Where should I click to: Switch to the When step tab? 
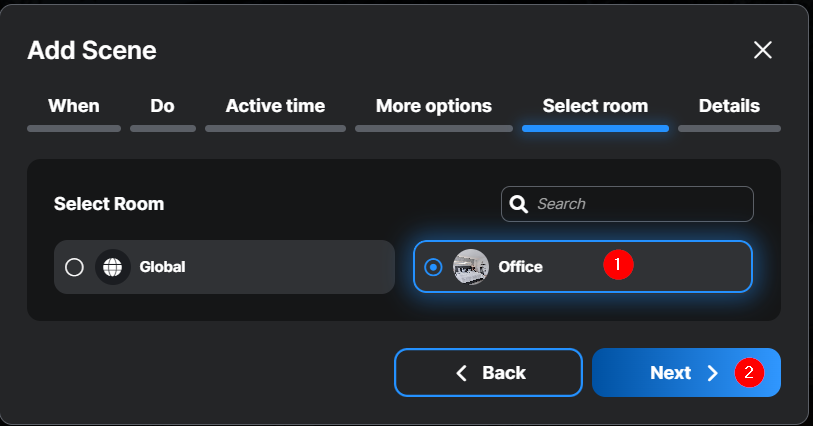pyautogui.click(x=74, y=106)
